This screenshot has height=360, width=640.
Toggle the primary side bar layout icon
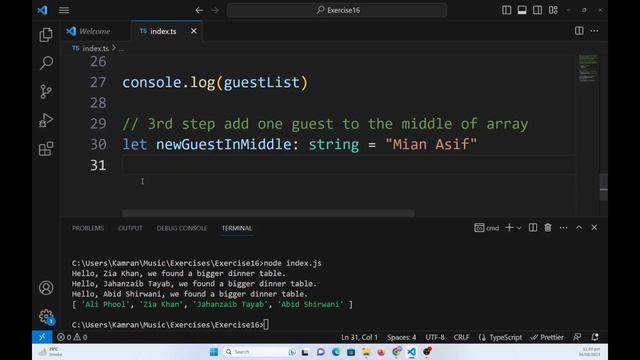tap(507, 10)
